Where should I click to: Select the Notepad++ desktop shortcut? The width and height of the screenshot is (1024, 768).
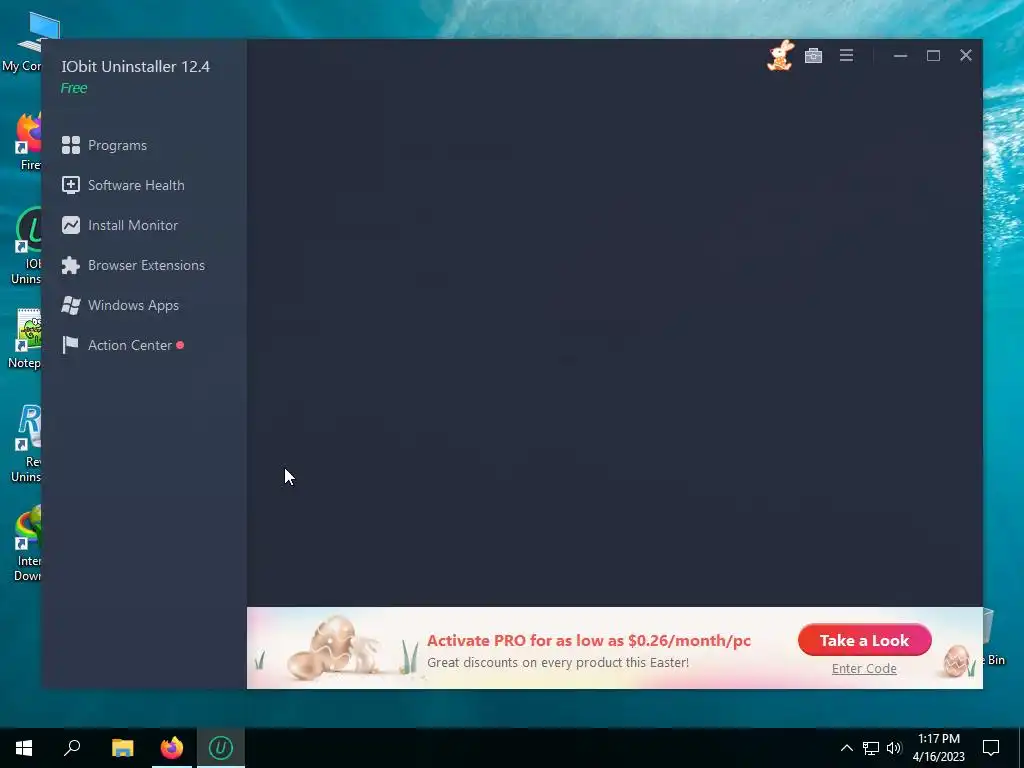pyautogui.click(x=25, y=339)
